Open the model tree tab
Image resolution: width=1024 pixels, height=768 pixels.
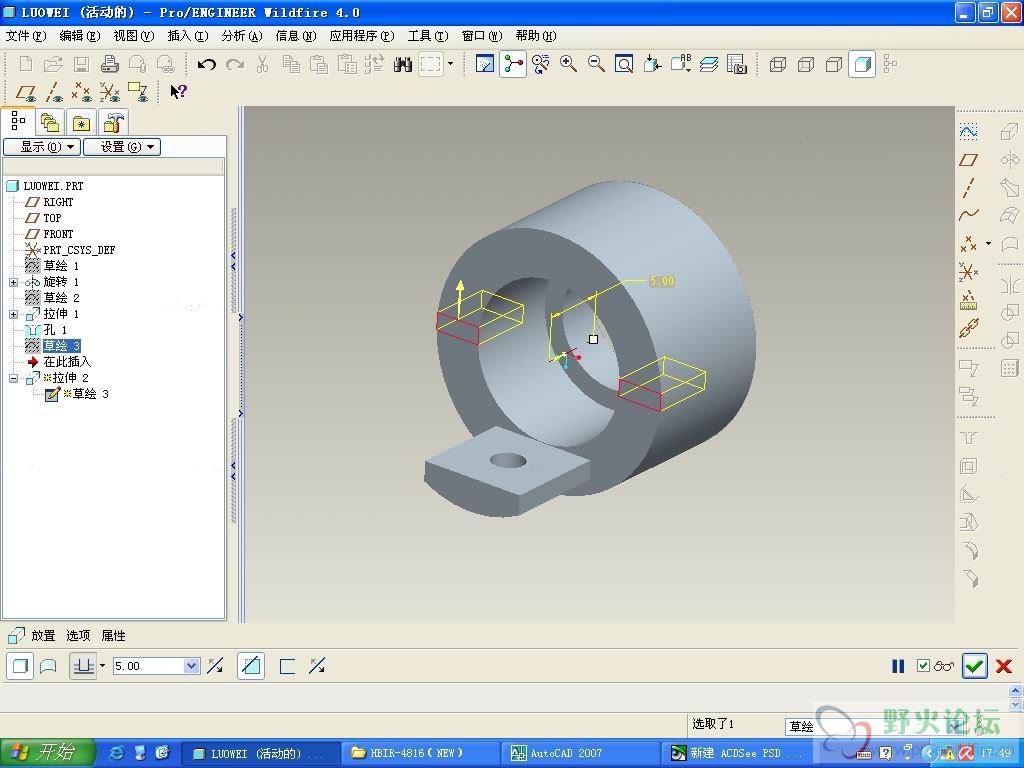(x=18, y=121)
